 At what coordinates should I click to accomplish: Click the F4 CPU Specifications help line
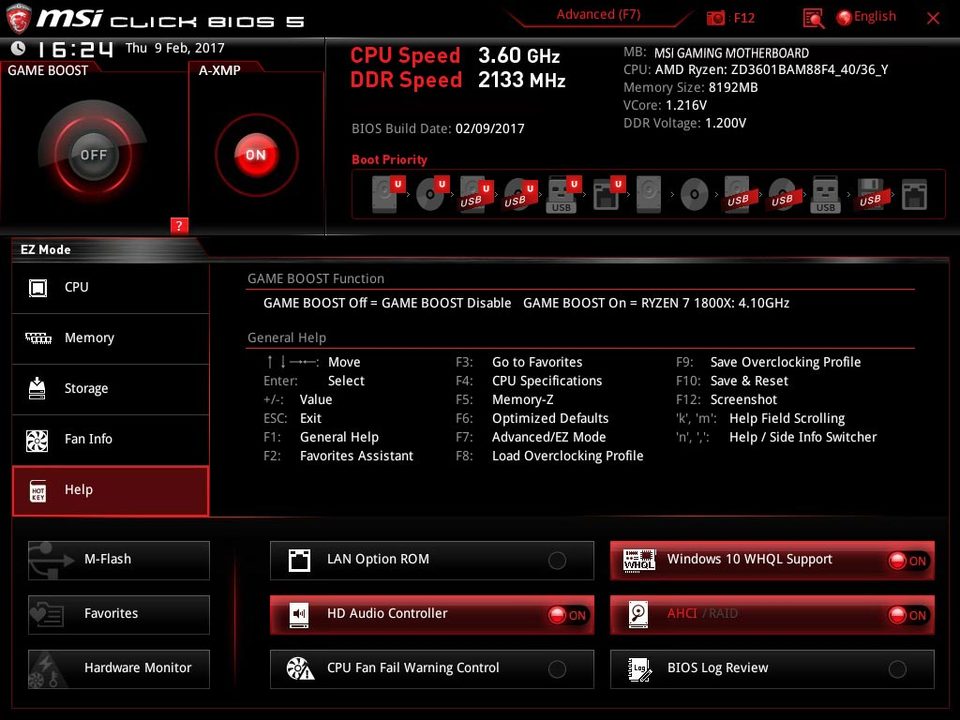point(529,381)
